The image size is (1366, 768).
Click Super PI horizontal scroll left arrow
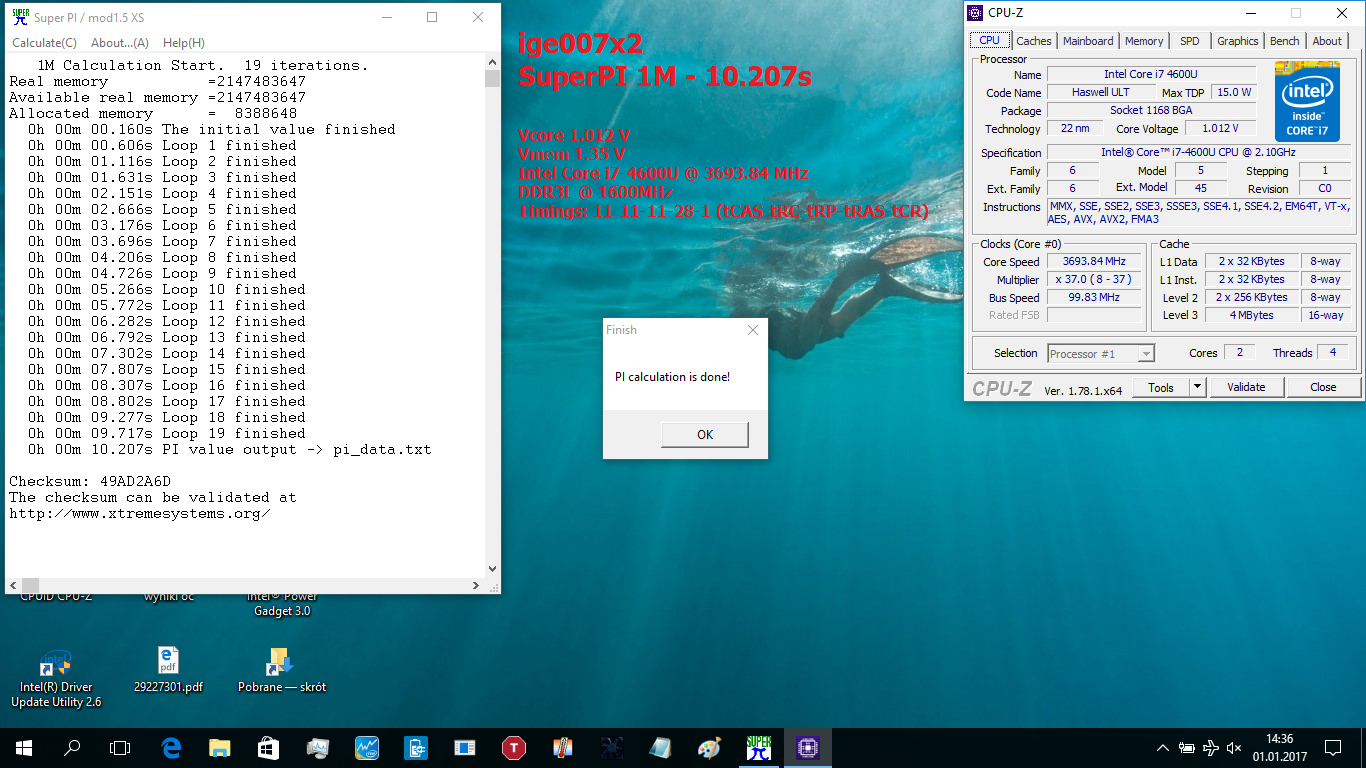tap(13, 585)
